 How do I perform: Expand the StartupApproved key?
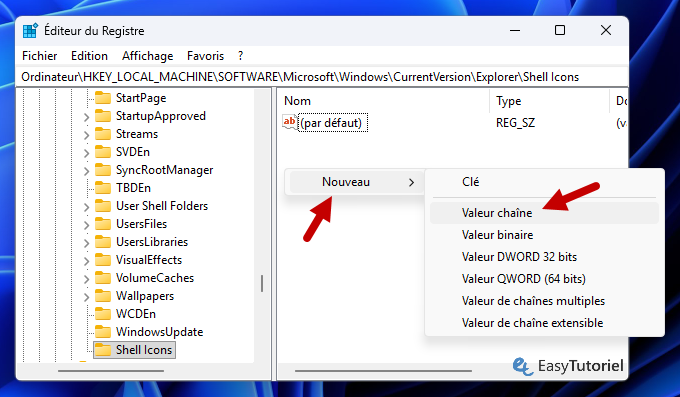(86, 117)
